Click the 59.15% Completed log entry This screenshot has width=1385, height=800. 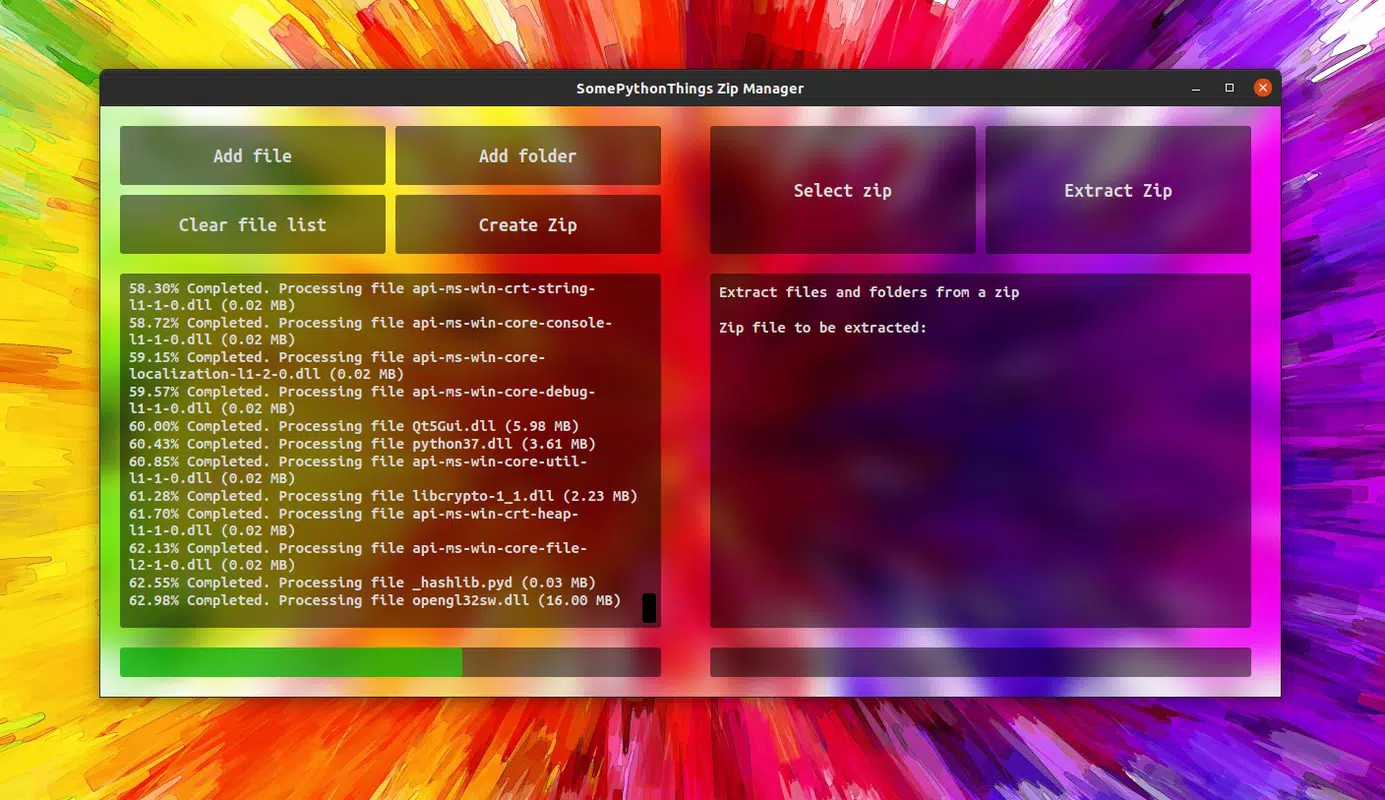pos(337,365)
